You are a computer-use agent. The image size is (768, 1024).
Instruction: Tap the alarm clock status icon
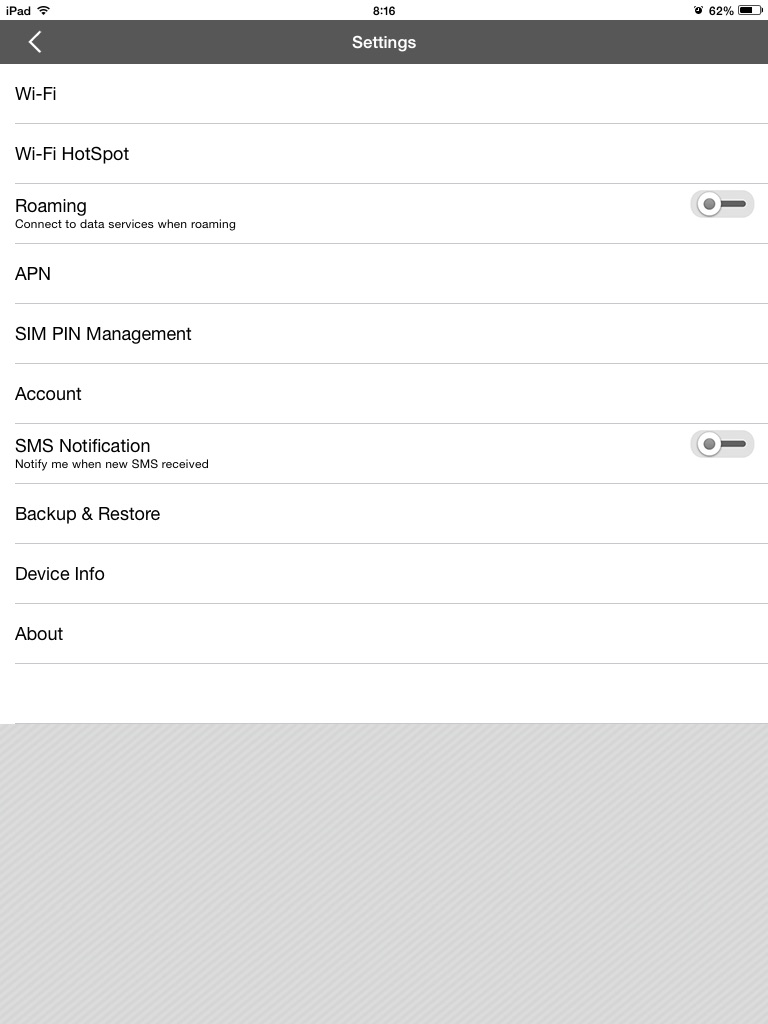[x=698, y=10]
